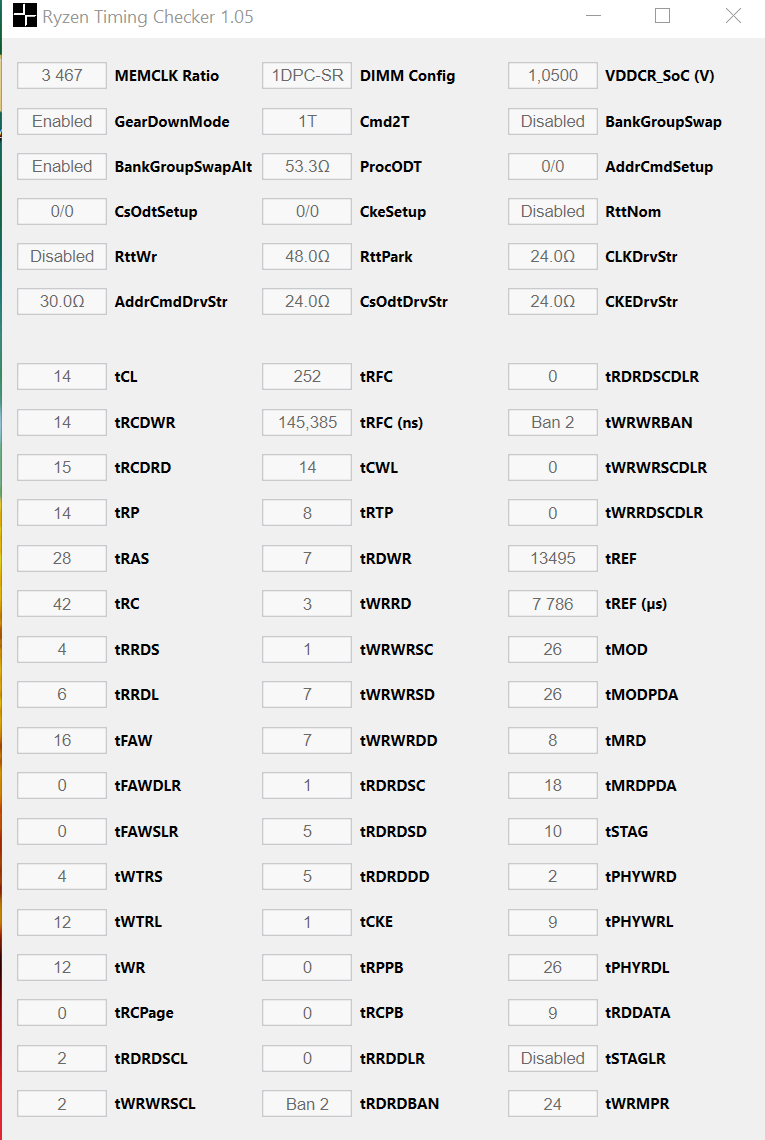
Task: Click the MEMCLK Ratio value field
Action: coord(62,76)
